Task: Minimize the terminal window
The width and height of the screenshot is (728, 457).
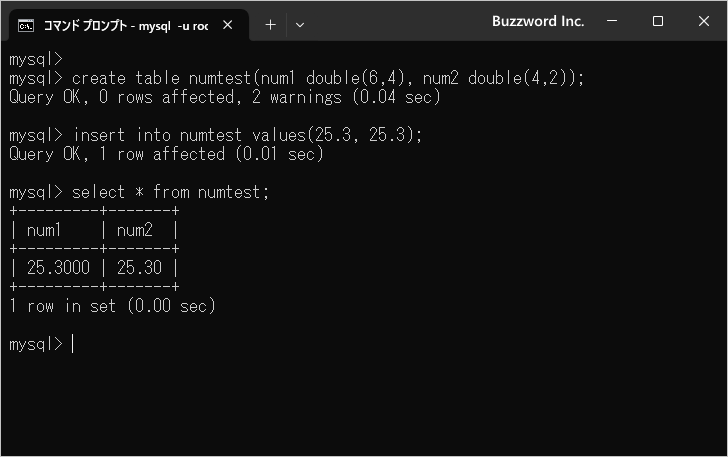Action: click(612, 21)
